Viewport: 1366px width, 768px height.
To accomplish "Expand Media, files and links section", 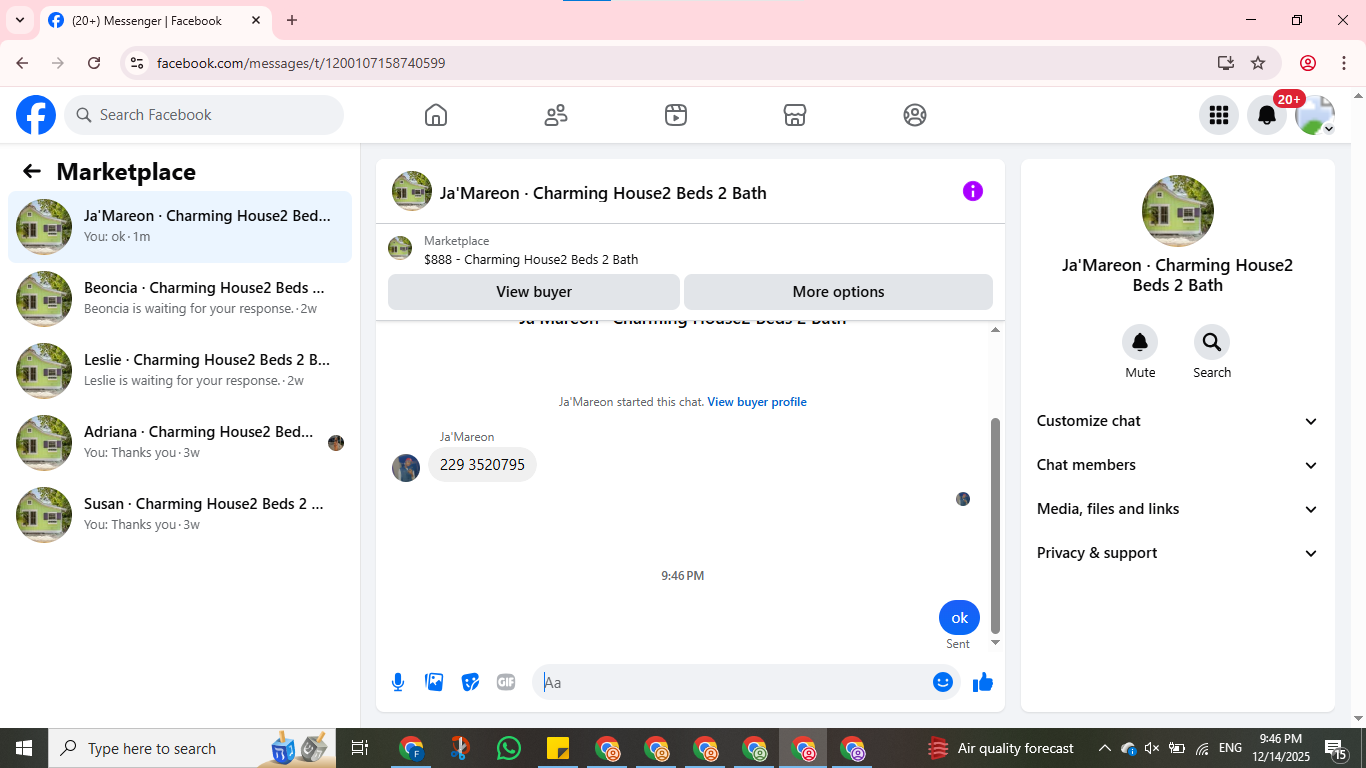I will (1177, 509).
